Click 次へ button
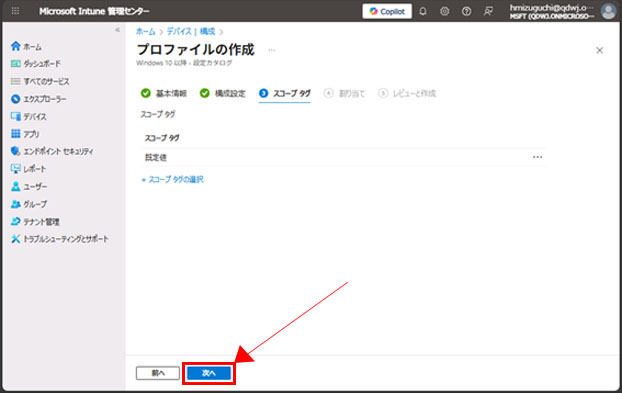Screen dimensions: 622x393 tap(209, 373)
